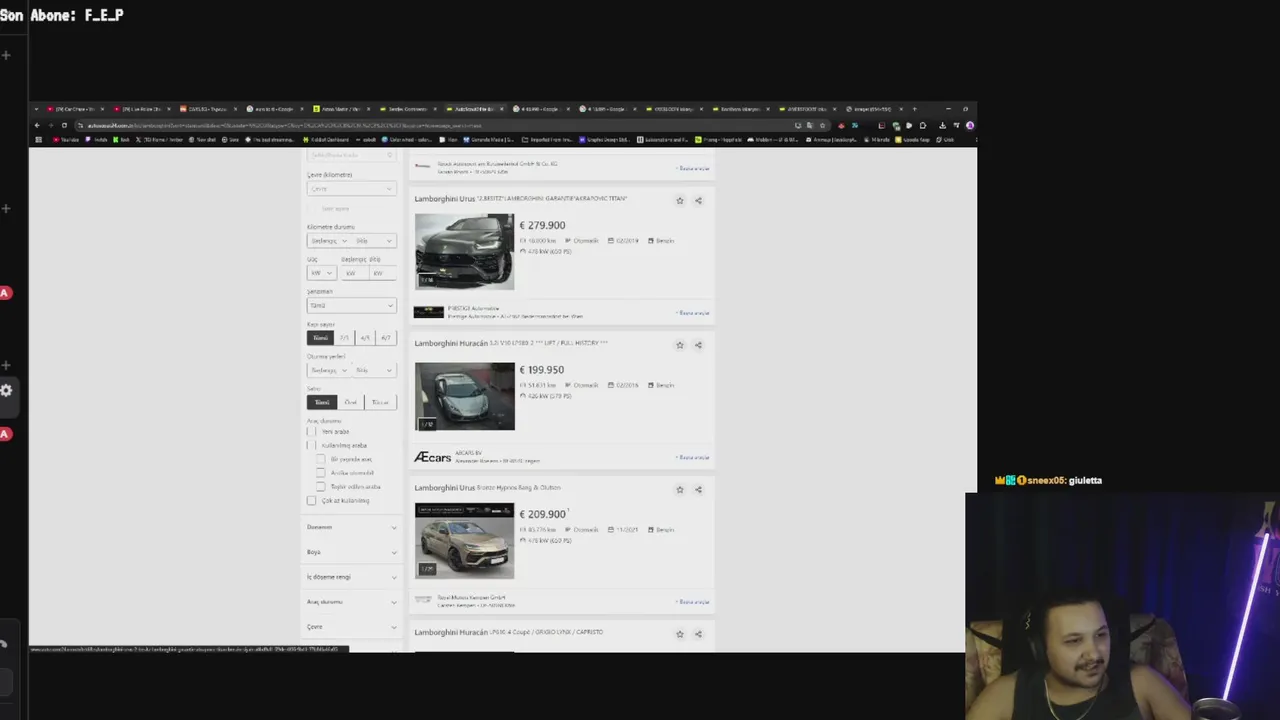Screen dimensions: 1280x720
Task: Expand the Donanım filter section
Action: [x=351, y=527]
